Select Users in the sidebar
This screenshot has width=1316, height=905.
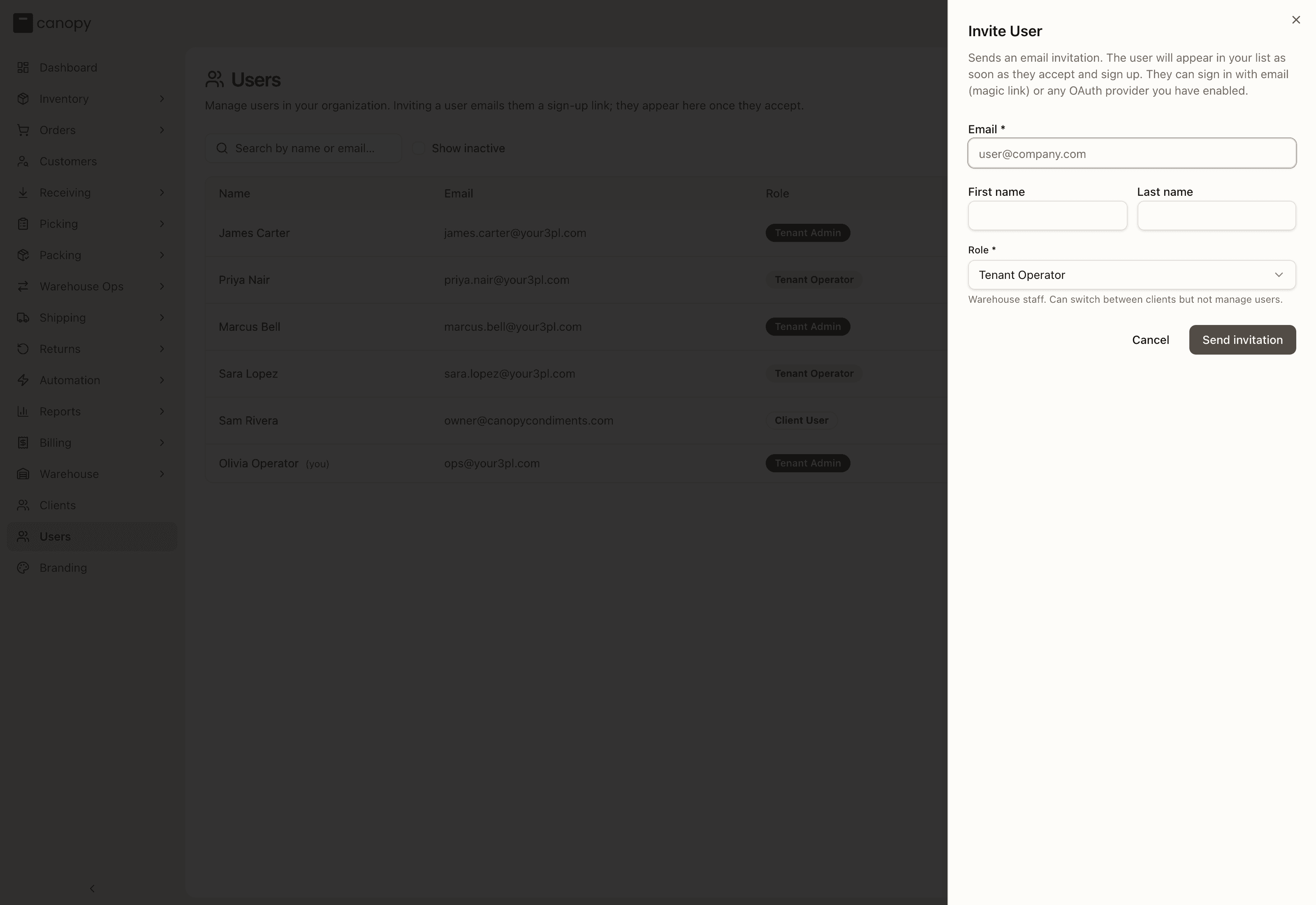(x=92, y=536)
